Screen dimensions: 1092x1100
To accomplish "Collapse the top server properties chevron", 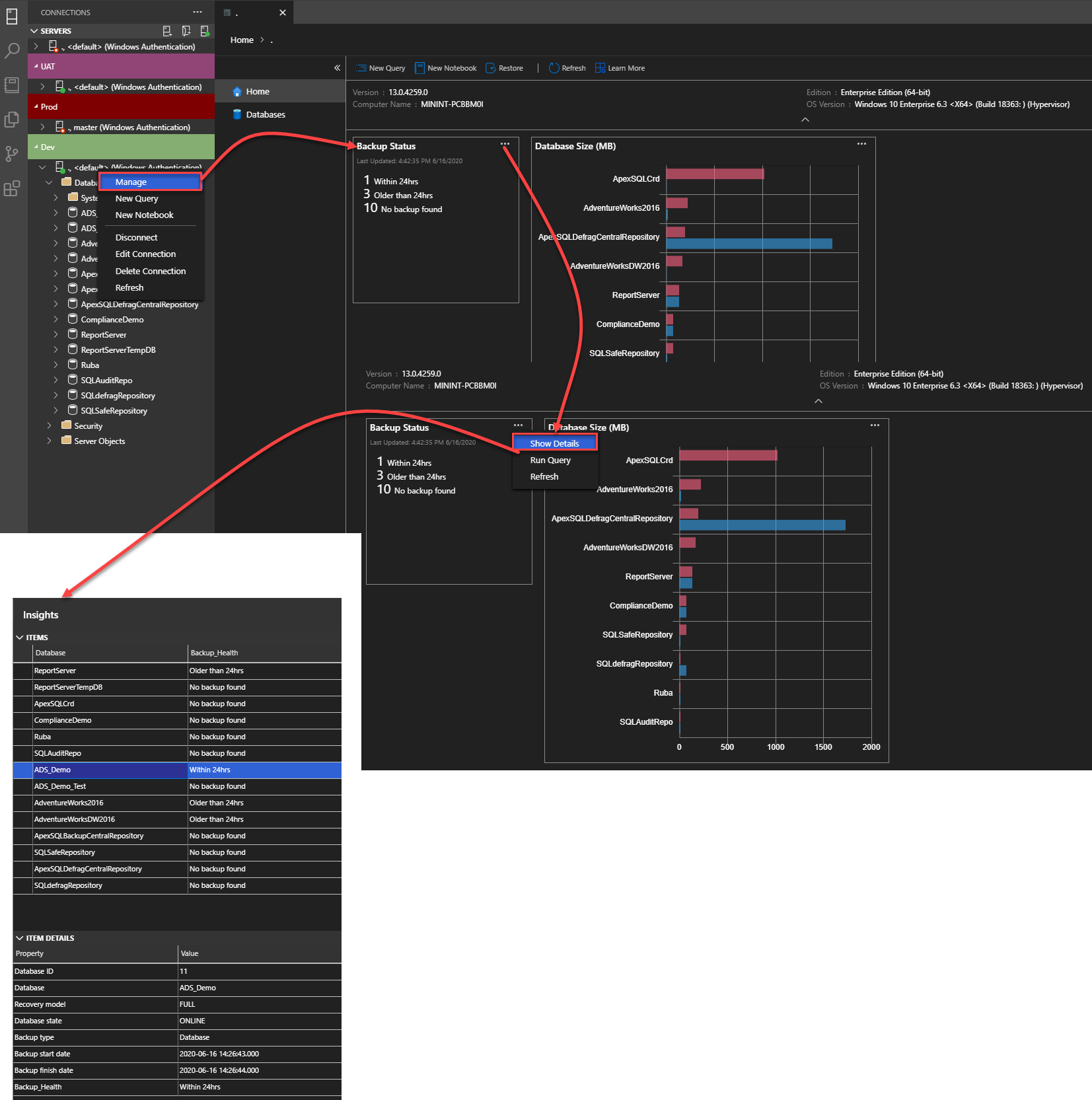I will (x=805, y=120).
